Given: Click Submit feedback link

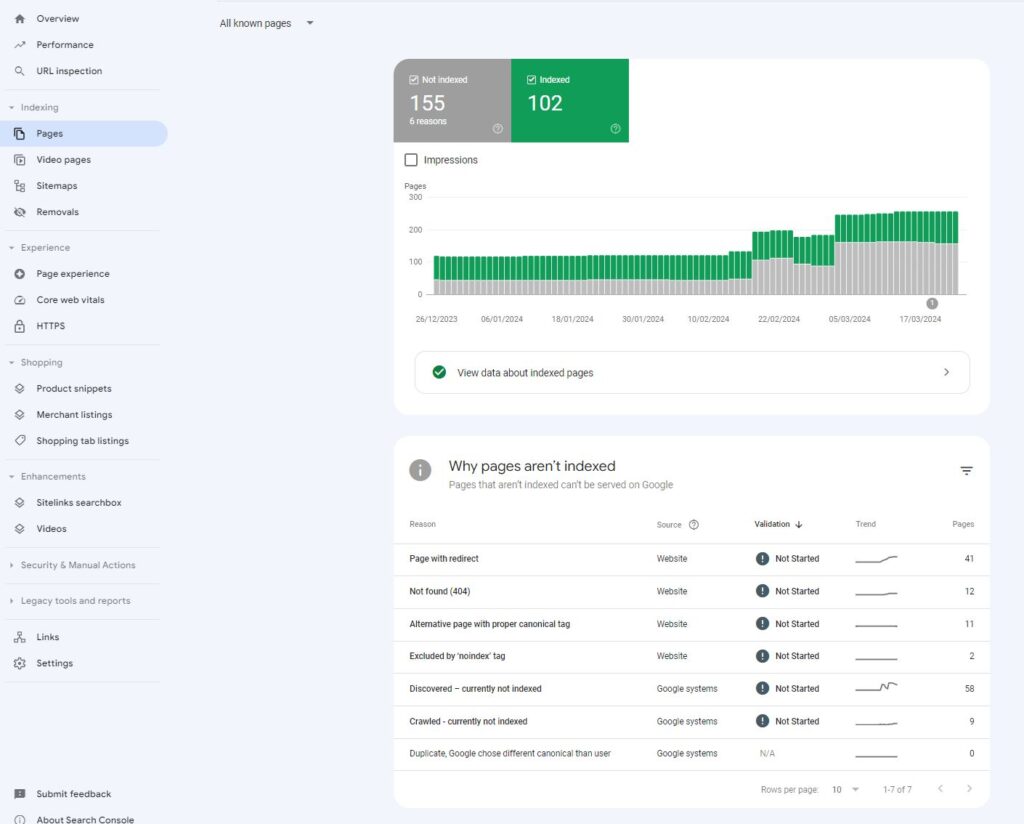Looking at the screenshot, I should (x=74, y=794).
